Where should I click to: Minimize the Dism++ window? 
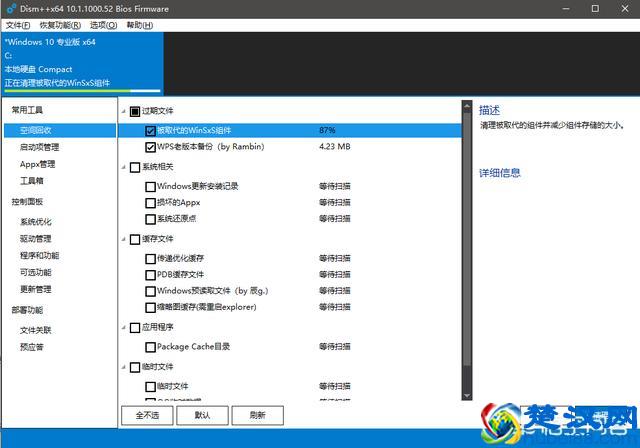[566, 9]
